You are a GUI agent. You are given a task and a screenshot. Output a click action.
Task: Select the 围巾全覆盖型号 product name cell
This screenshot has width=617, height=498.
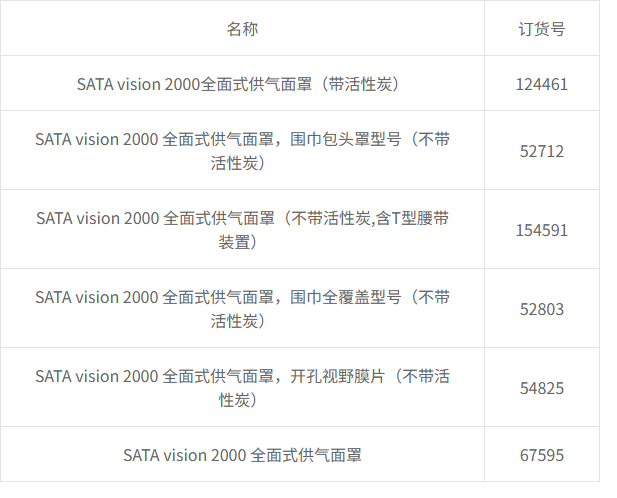[x=242, y=308]
